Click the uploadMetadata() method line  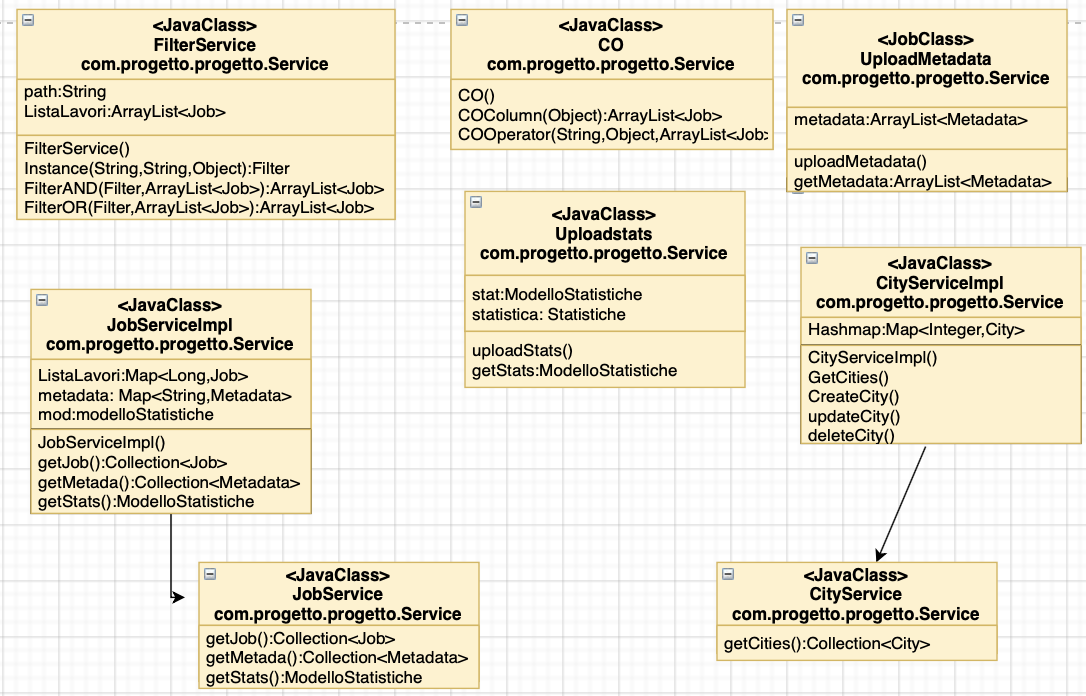click(860, 161)
